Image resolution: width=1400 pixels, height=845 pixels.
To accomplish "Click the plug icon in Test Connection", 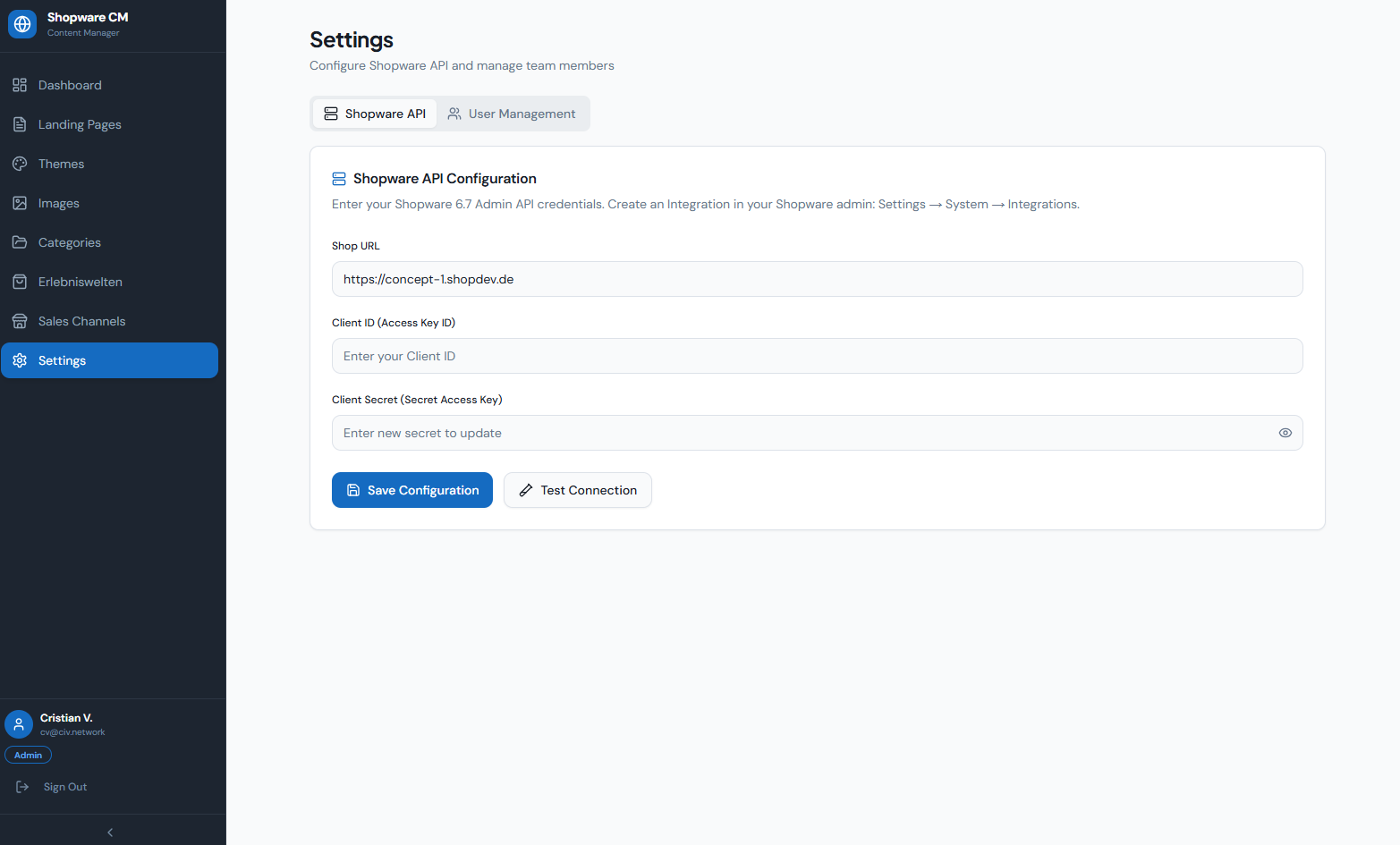I will tap(526, 490).
